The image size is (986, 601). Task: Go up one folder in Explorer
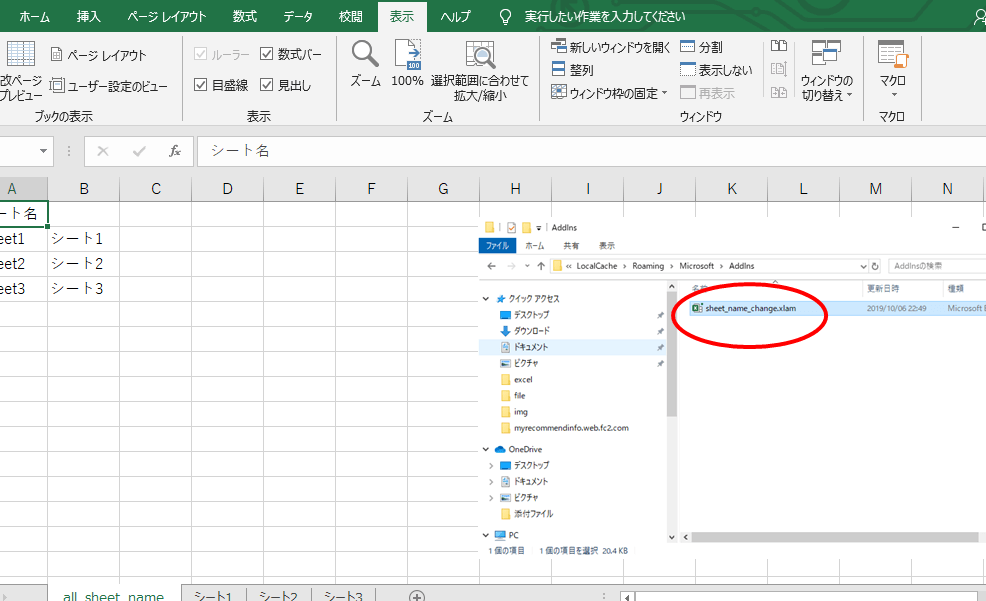click(541, 266)
